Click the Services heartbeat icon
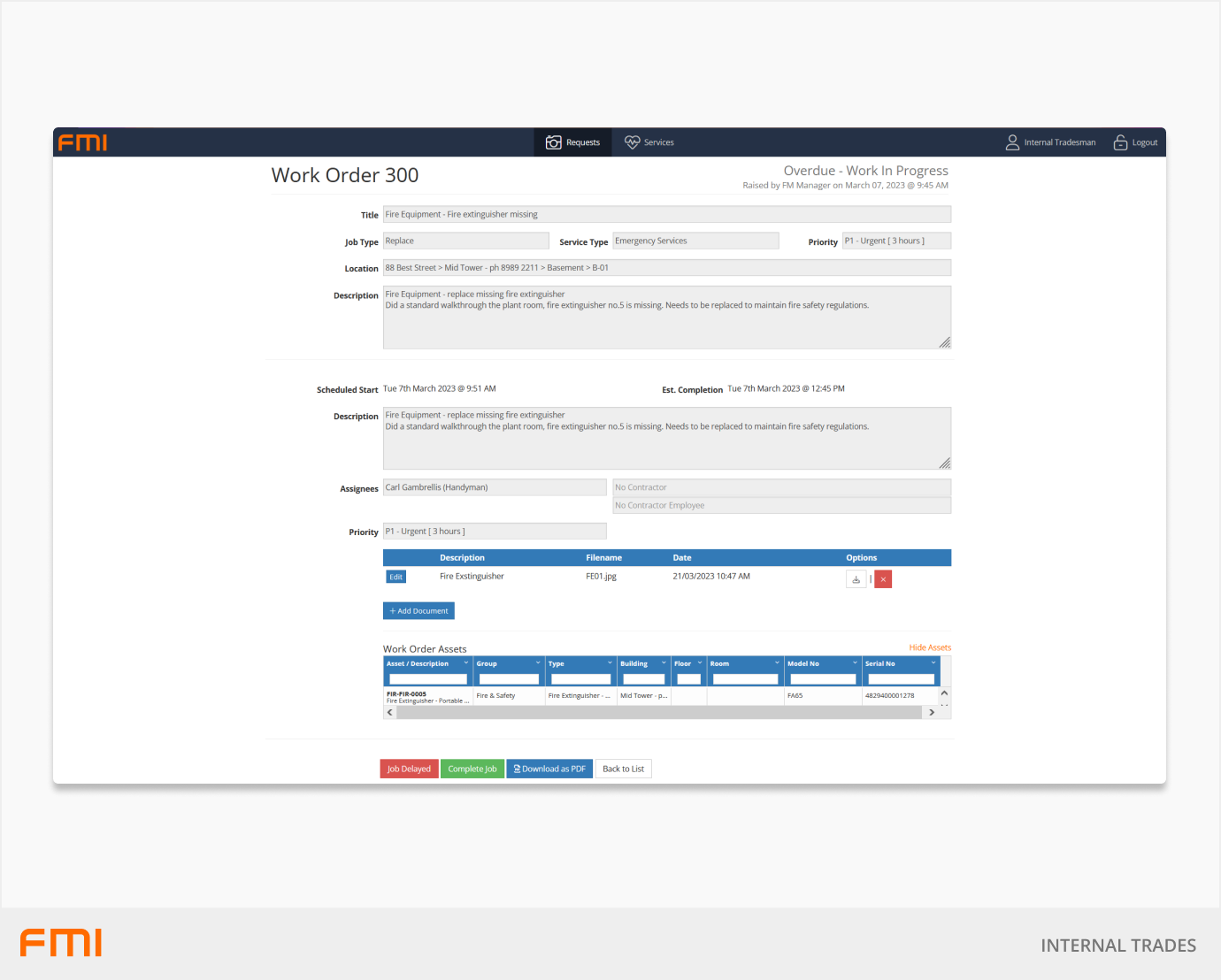The height and width of the screenshot is (980, 1221). (632, 142)
